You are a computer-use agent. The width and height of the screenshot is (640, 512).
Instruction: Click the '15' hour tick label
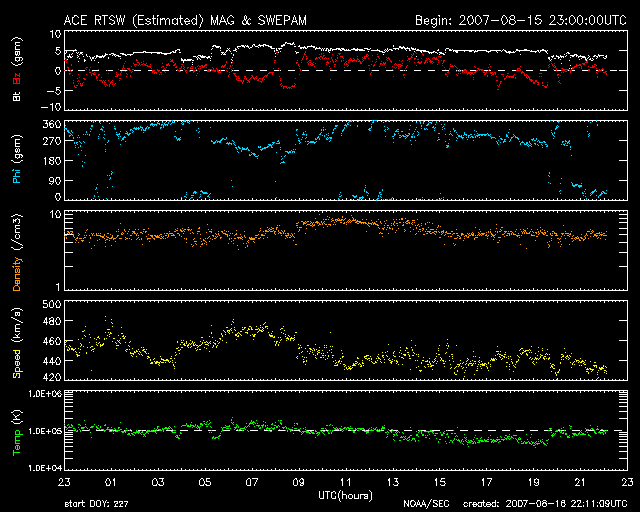[x=440, y=482]
